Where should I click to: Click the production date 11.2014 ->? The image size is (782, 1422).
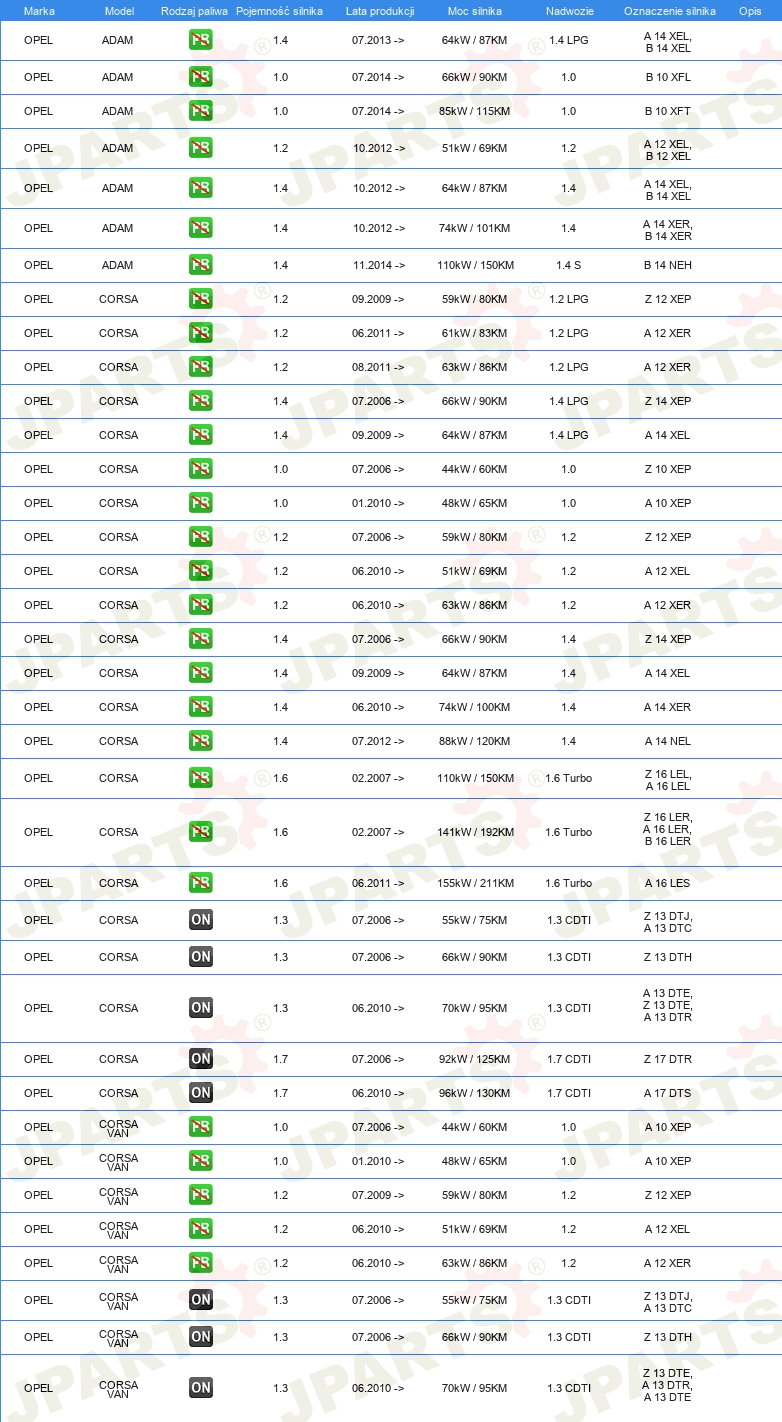pos(379,265)
